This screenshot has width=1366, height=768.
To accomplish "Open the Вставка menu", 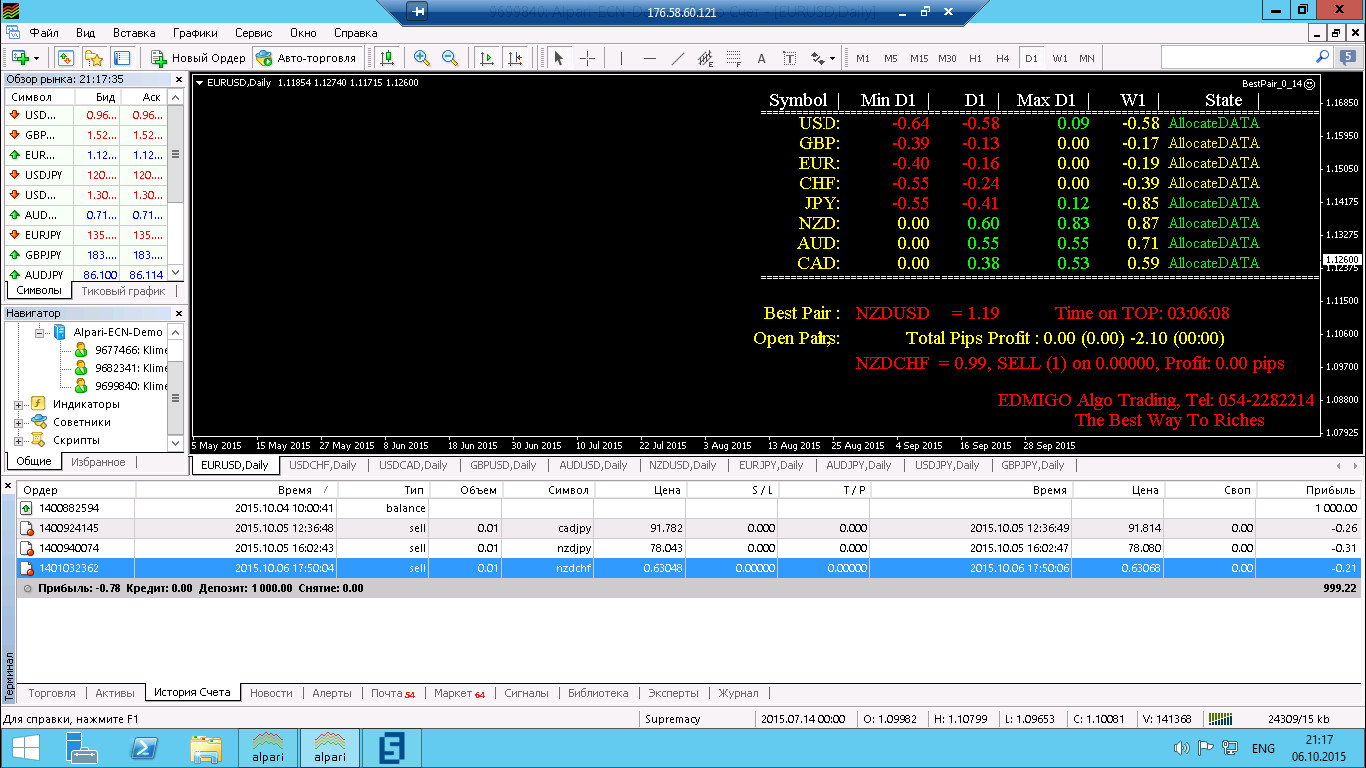I will pyautogui.click(x=134, y=33).
